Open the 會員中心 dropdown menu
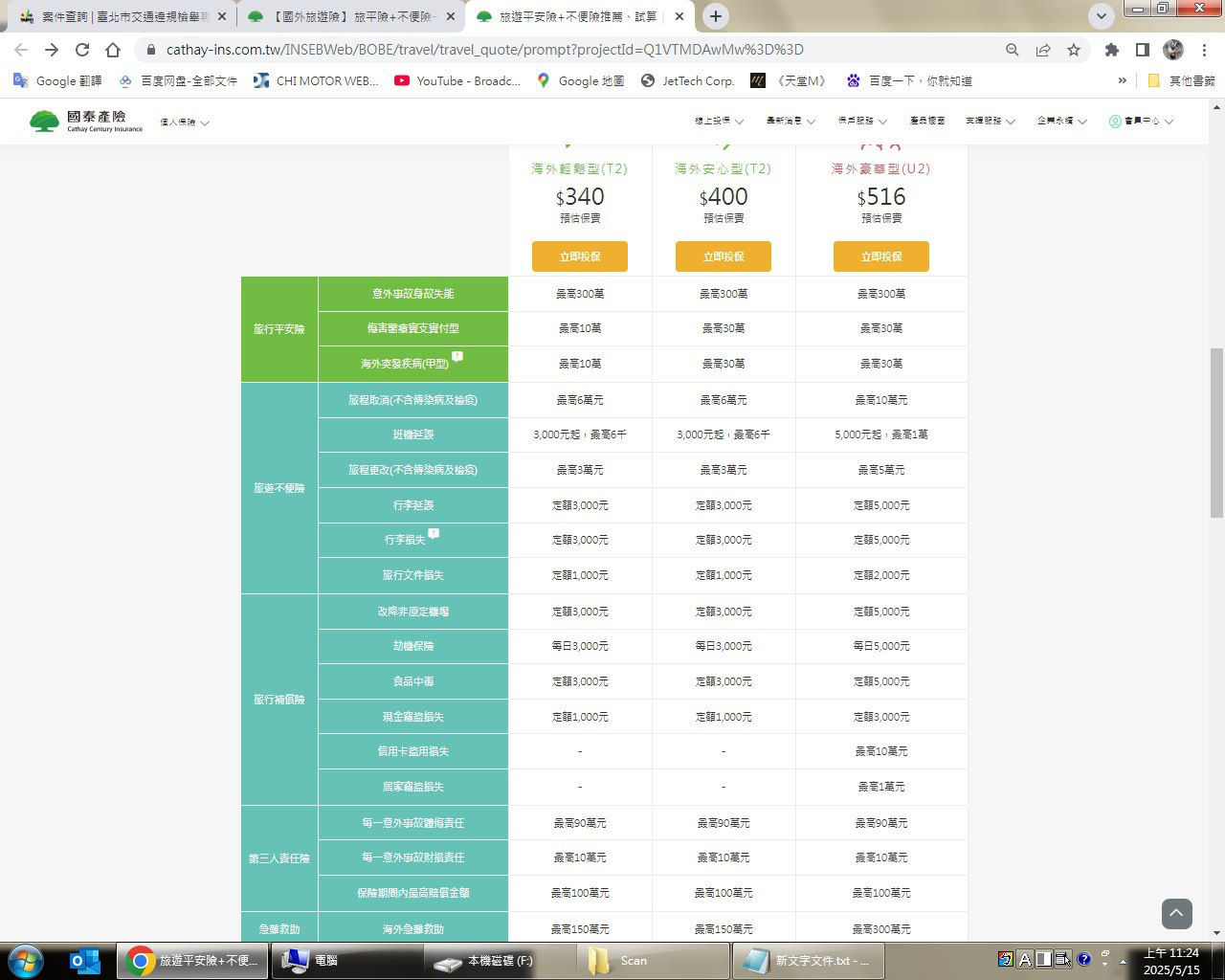The width and height of the screenshot is (1225, 980). 1141,122
